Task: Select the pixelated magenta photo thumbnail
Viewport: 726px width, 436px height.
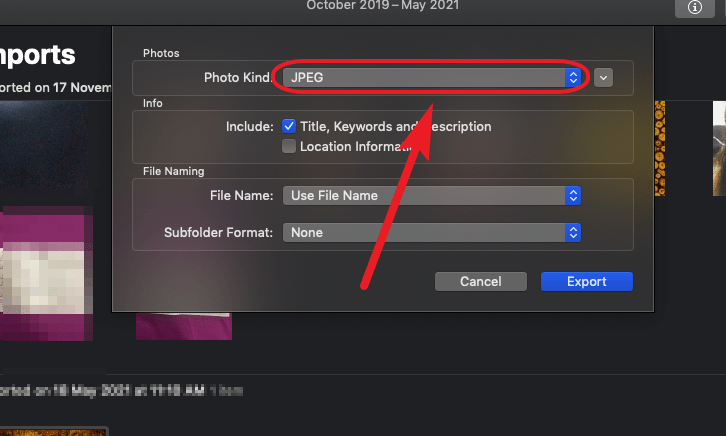Action: click(46, 273)
